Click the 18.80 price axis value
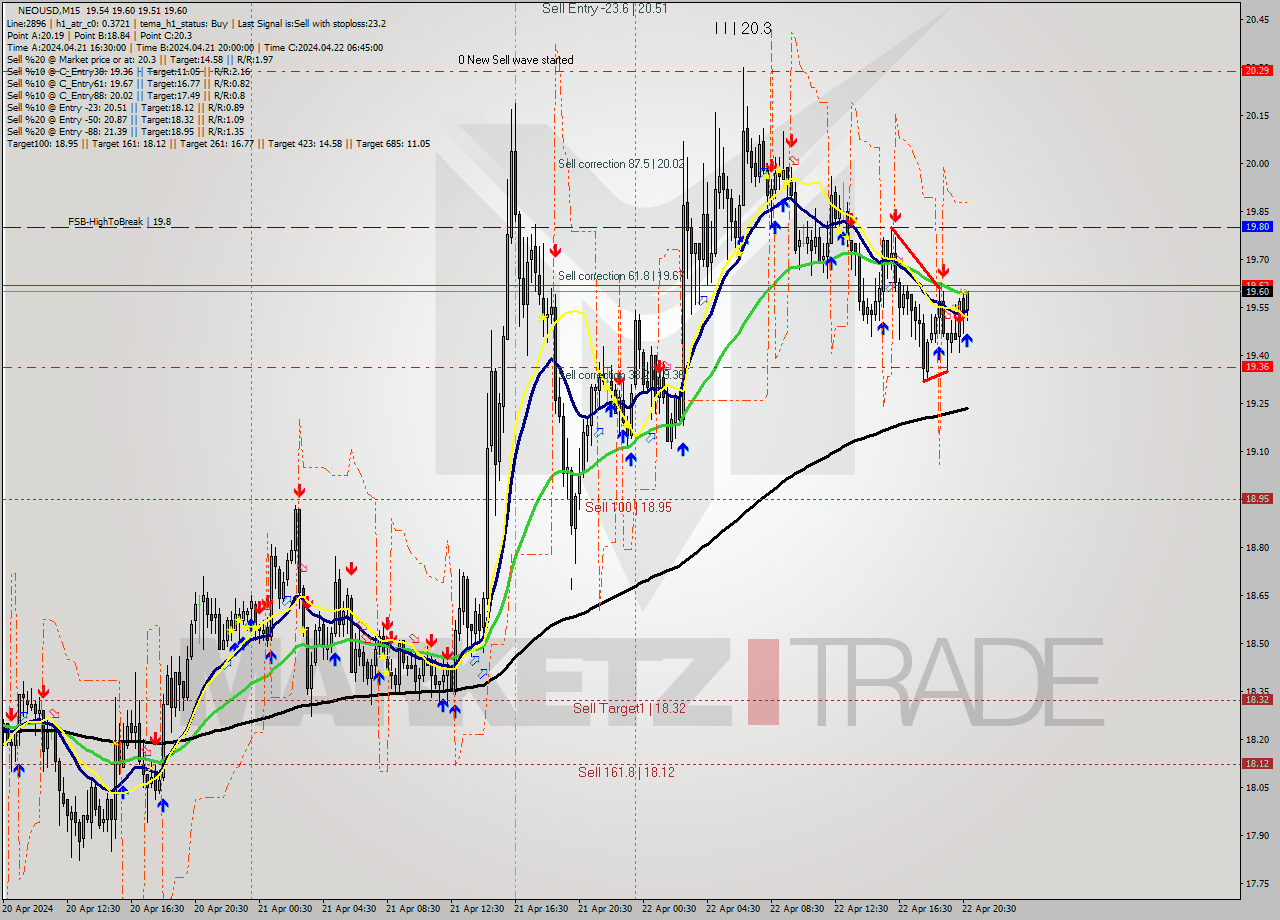 (x=1256, y=547)
